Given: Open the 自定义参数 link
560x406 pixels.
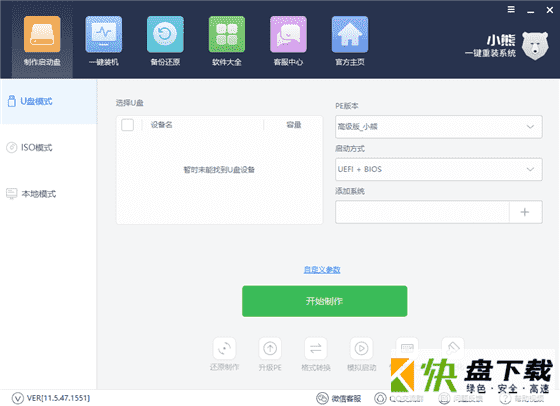Looking at the screenshot, I should pyautogui.click(x=322, y=270).
